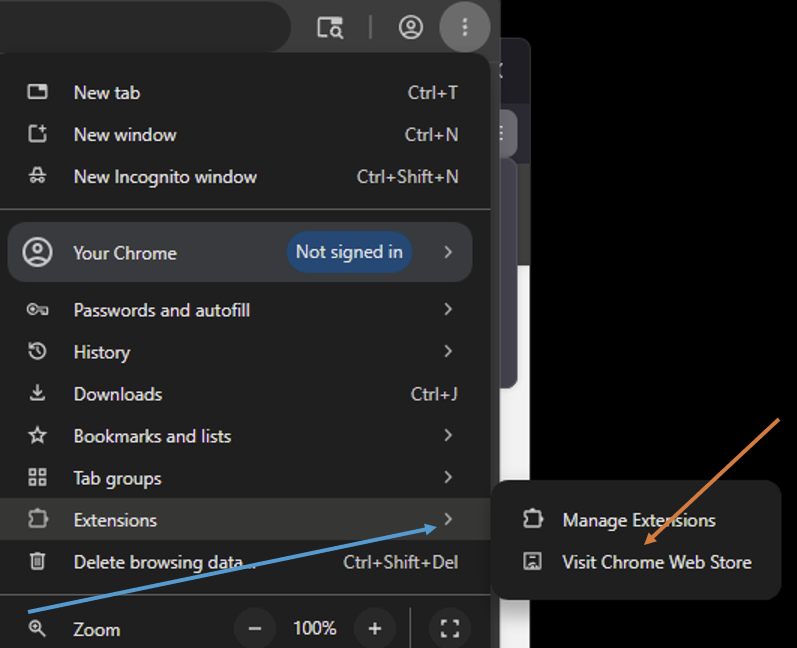
Task: Click the Chrome Web Store icon in submenu
Action: [532, 561]
